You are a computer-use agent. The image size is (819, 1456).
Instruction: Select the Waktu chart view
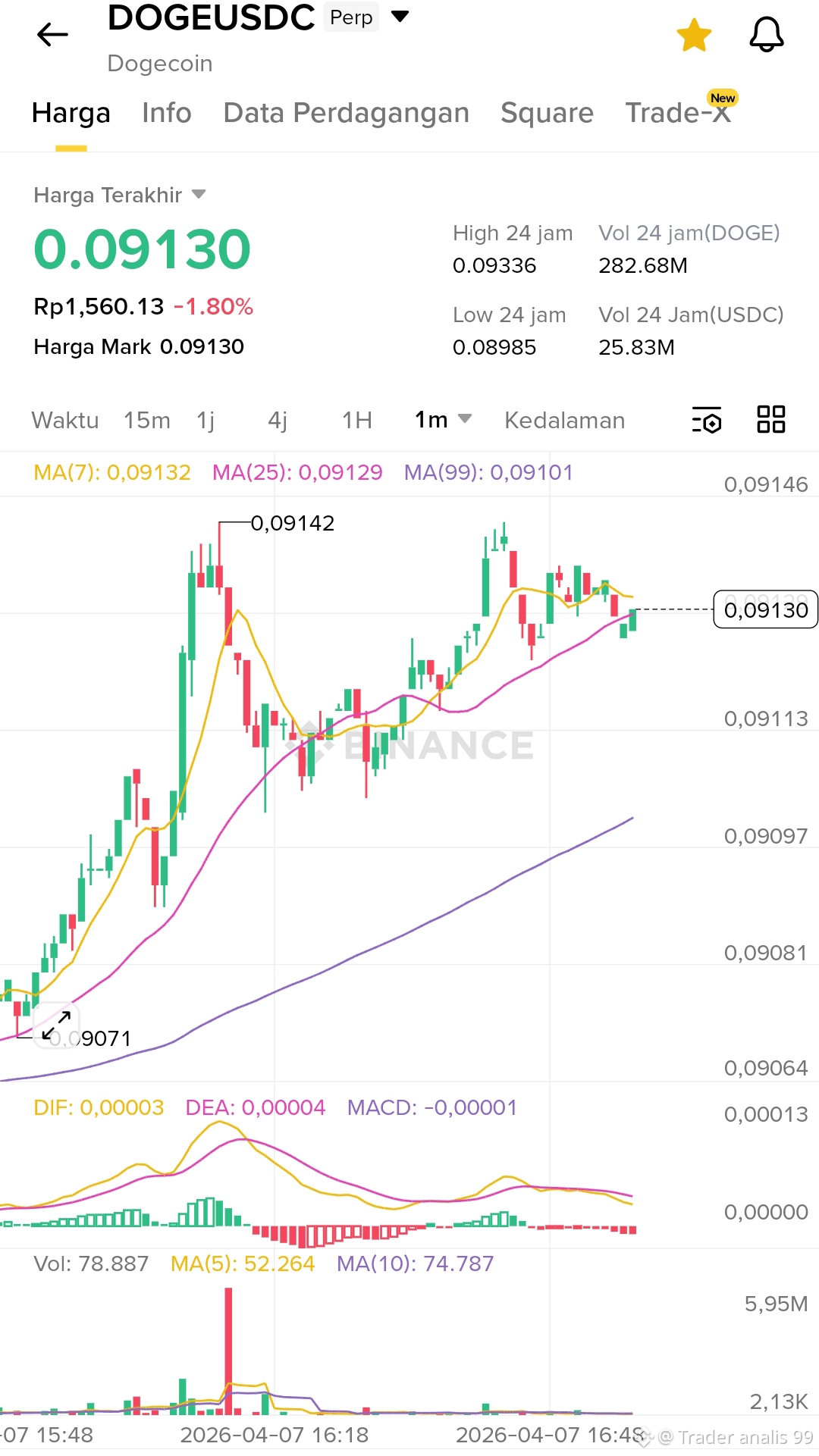65,420
